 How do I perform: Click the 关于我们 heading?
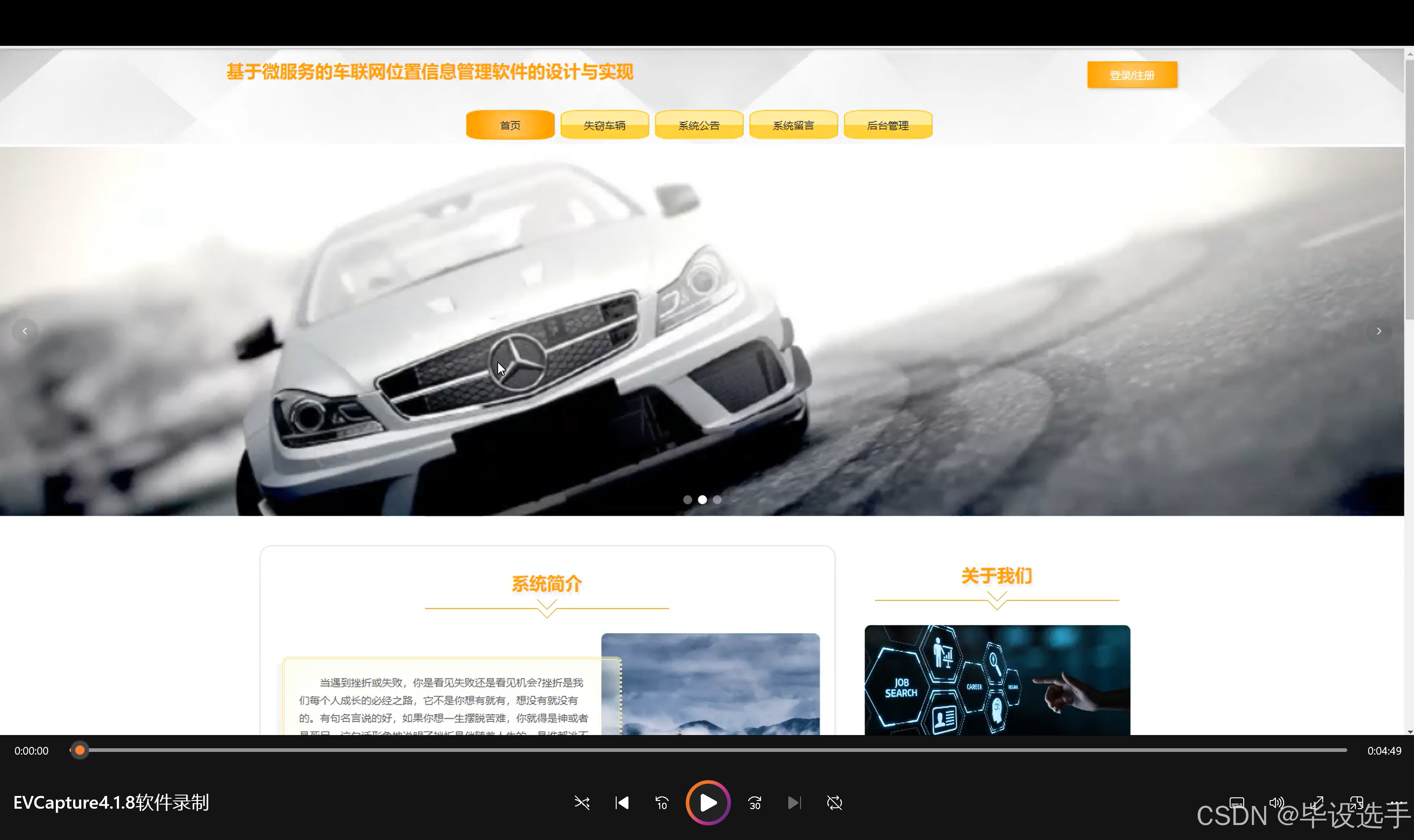pos(997,576)
